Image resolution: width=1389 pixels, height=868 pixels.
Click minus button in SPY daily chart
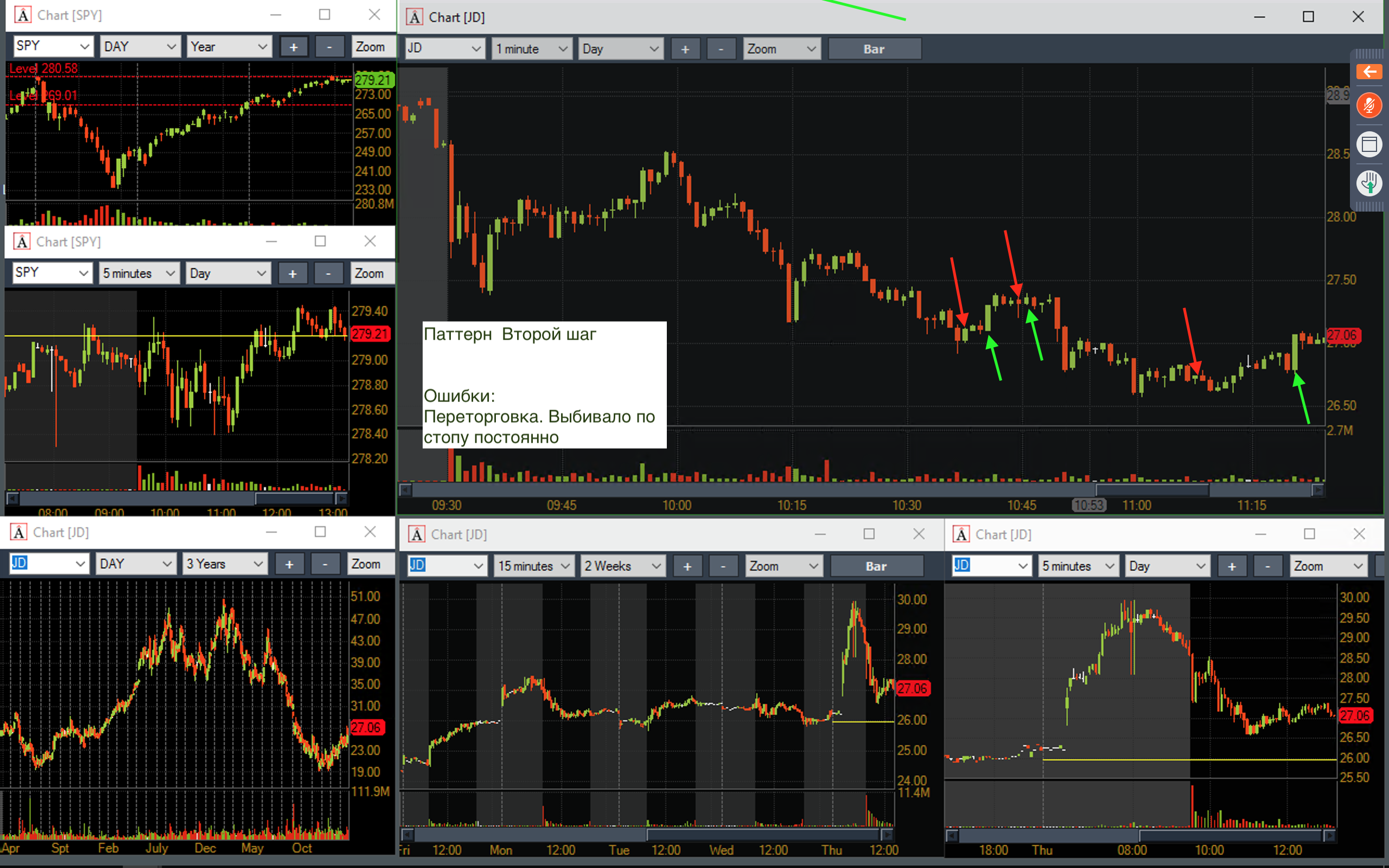[329, 47]
